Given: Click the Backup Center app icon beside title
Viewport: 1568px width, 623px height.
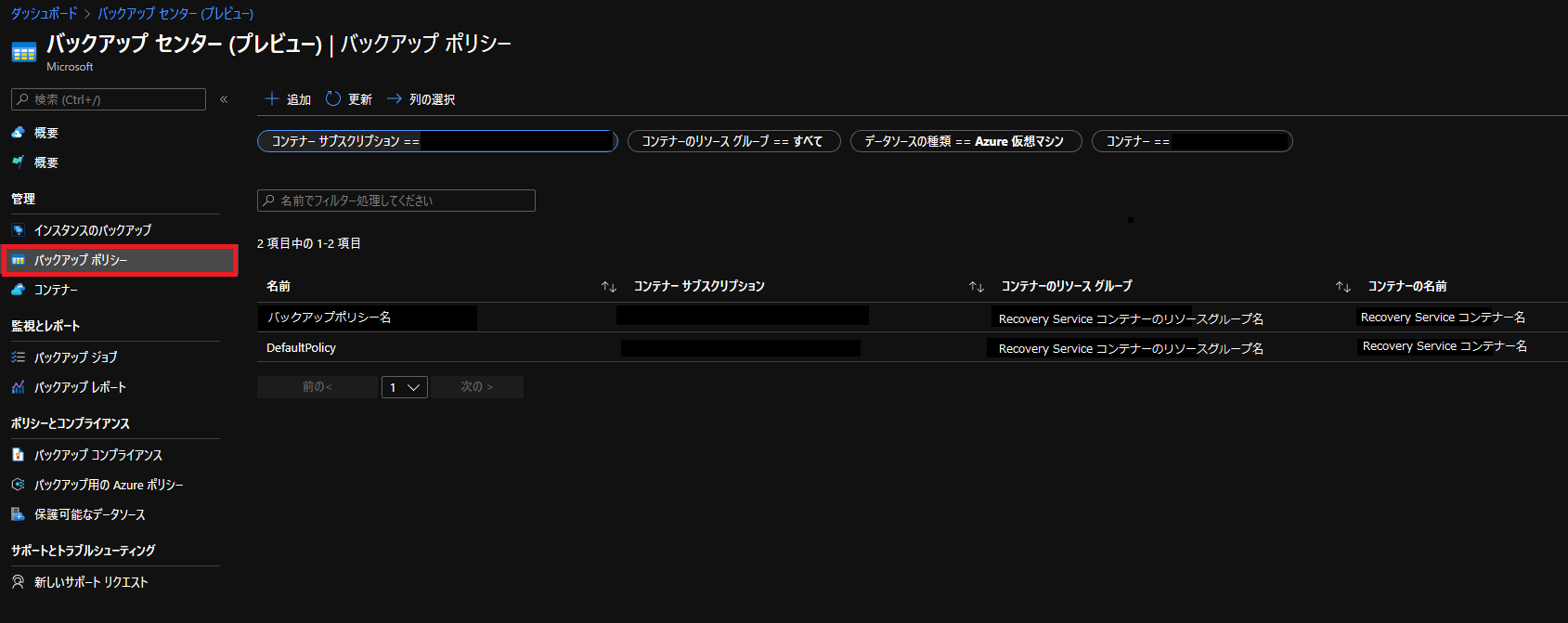Looking at the screenshot, I should tap(24, 53).
